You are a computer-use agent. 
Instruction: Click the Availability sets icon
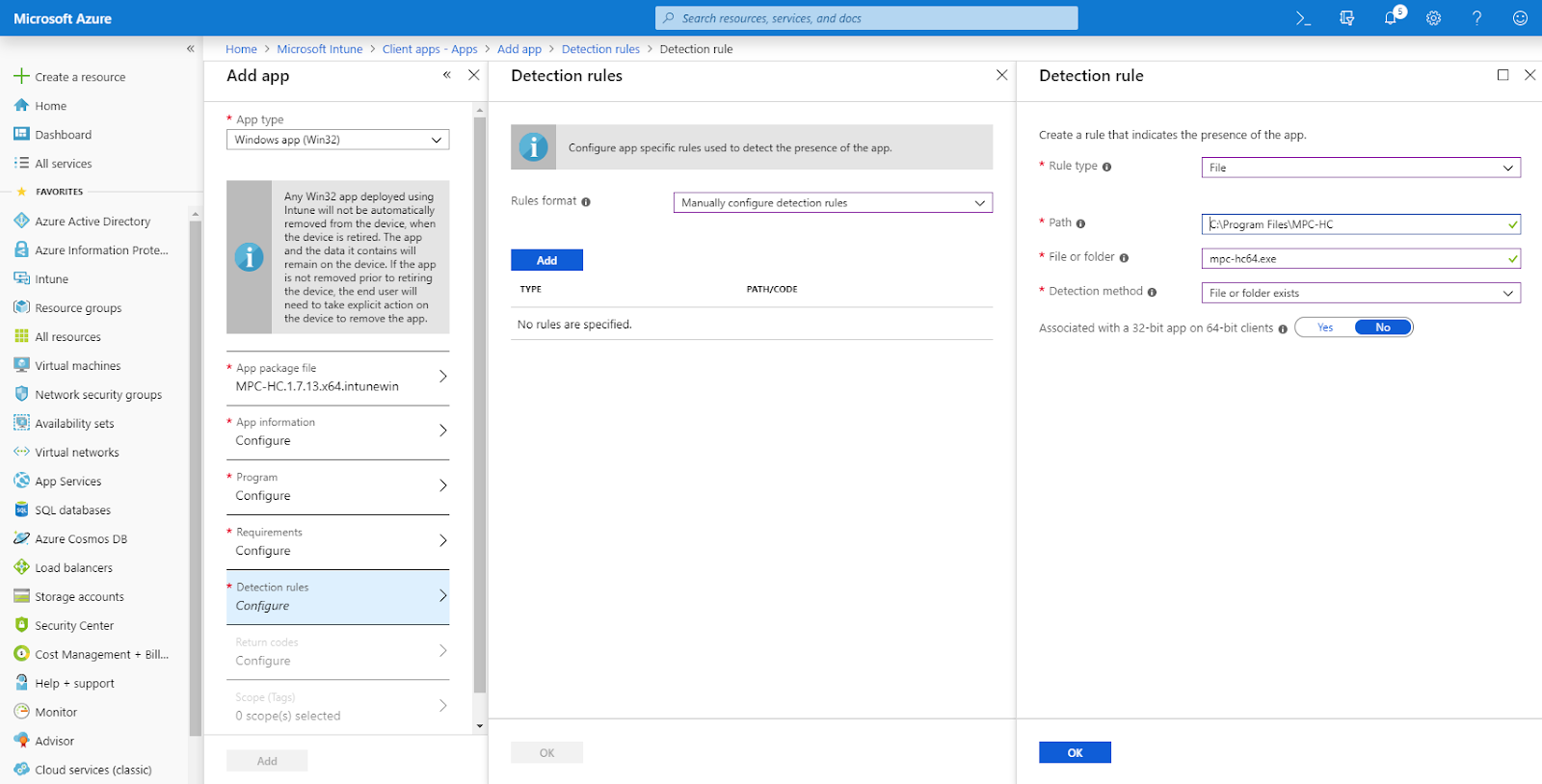[x=21, y=423]
